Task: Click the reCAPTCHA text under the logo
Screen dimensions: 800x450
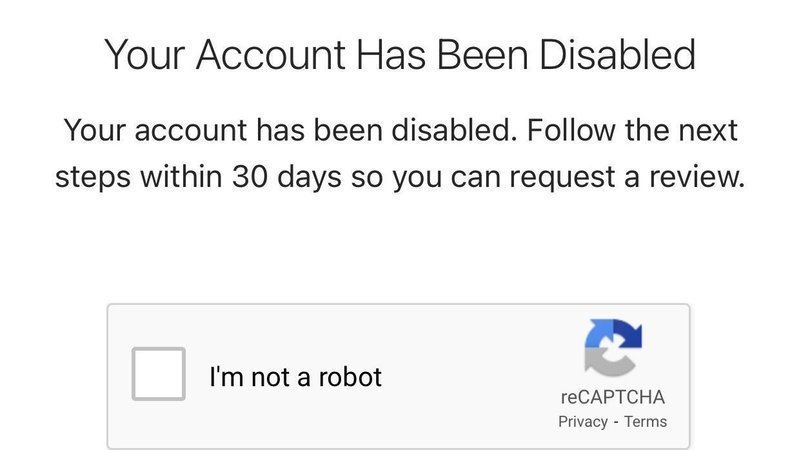Action: point(612,397)
